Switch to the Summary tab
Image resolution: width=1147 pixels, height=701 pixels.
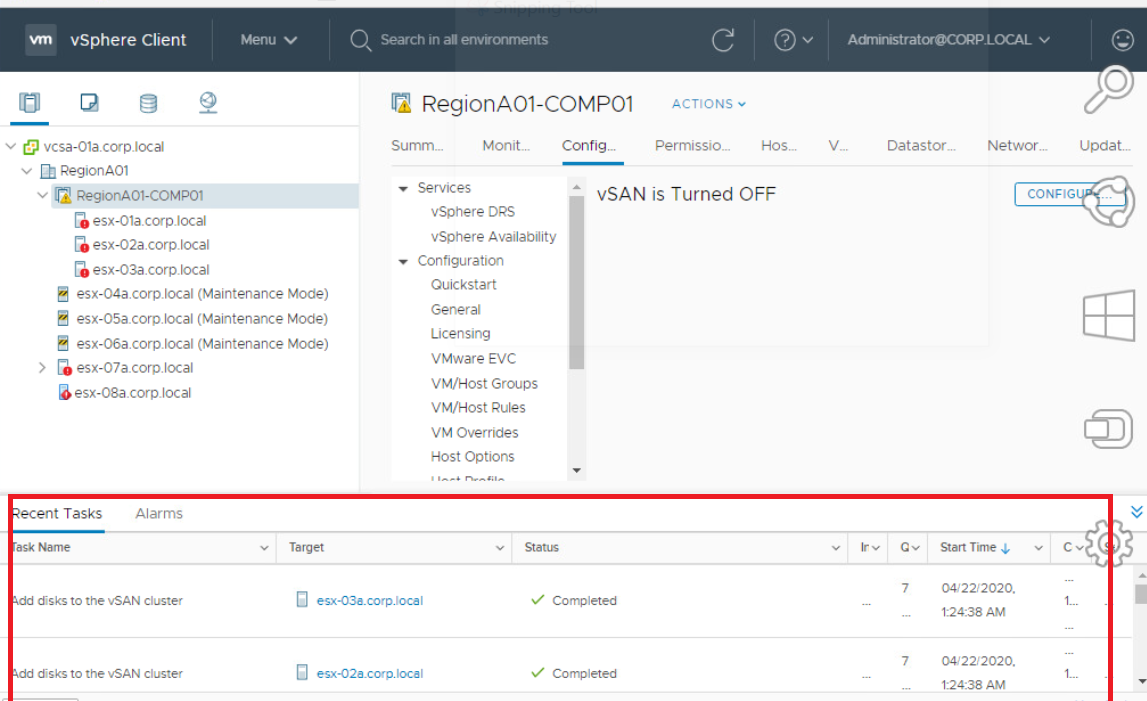coord(417,146)
